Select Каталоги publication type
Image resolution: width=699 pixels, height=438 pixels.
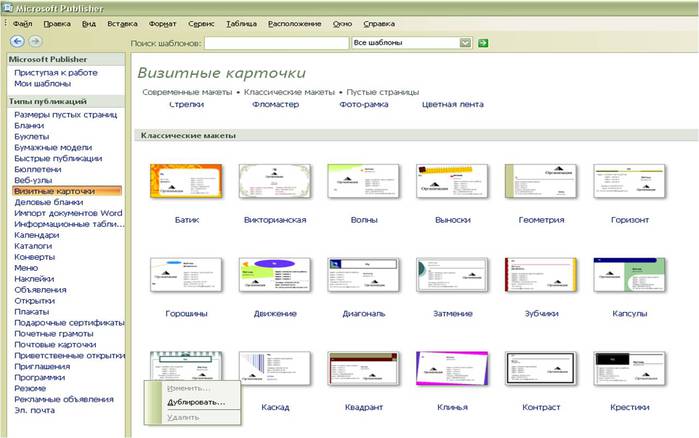(33, 246)
